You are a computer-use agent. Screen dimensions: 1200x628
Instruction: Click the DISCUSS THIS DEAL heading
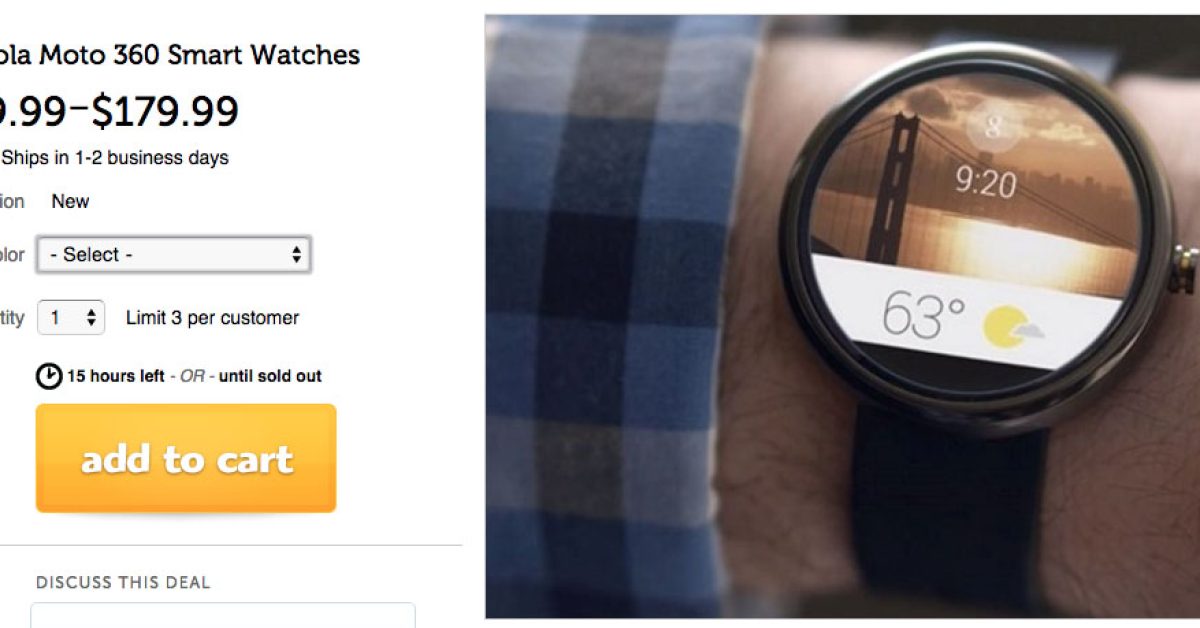pos(123,582)
